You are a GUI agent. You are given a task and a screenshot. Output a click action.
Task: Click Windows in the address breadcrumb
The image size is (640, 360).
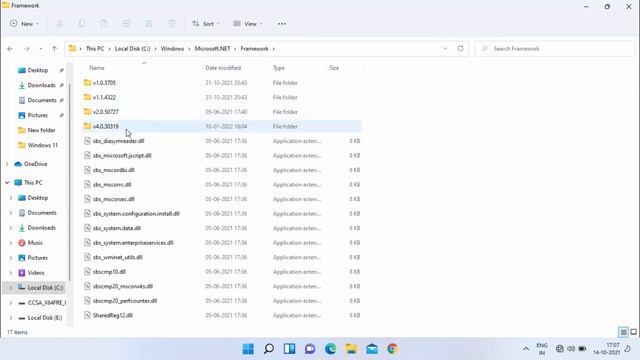[172, 49]
